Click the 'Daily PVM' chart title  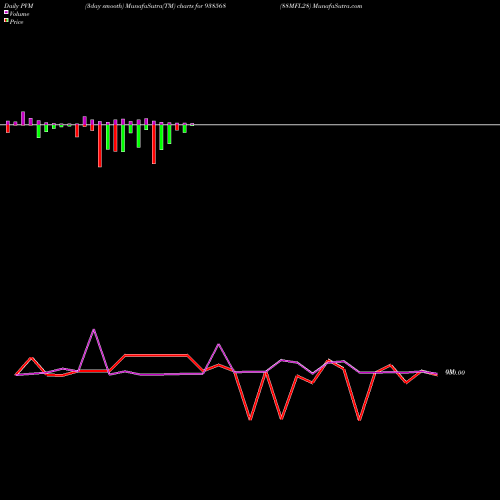click(x=19, y=6)
